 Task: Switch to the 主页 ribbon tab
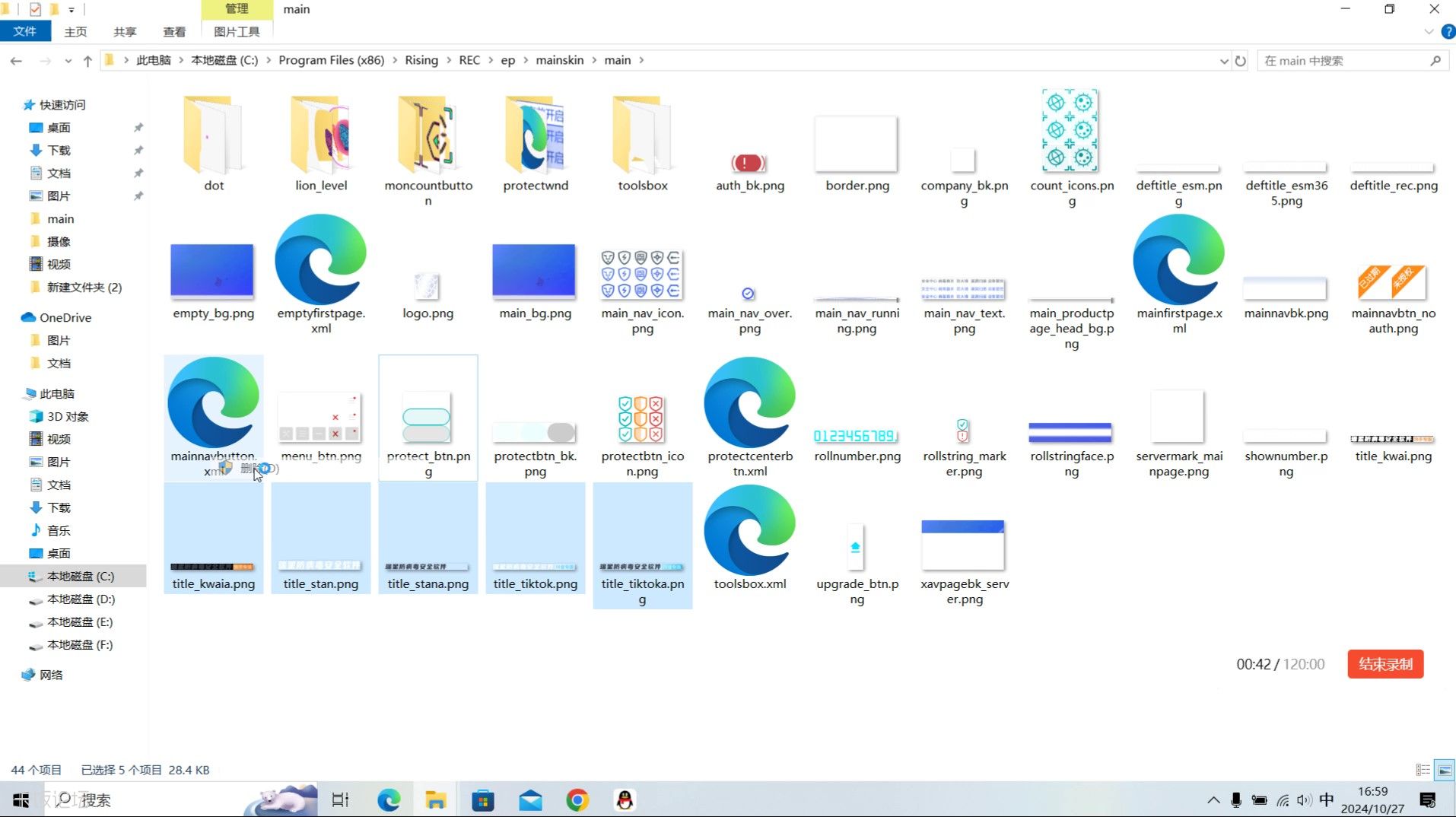tap(75, 31)
